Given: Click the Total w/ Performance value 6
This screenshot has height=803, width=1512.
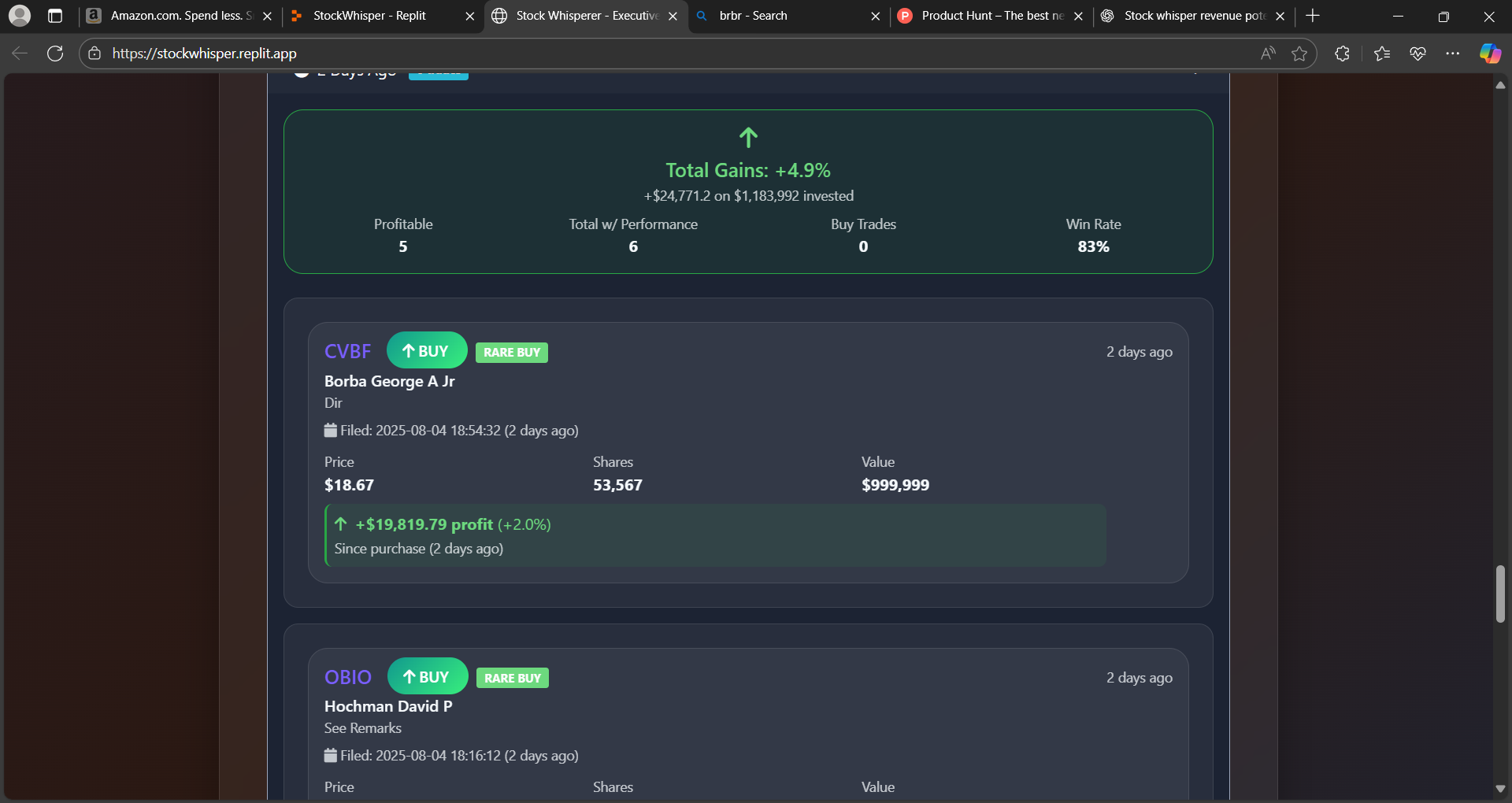Looking at the screenshot, I should (x=633, y=246).
